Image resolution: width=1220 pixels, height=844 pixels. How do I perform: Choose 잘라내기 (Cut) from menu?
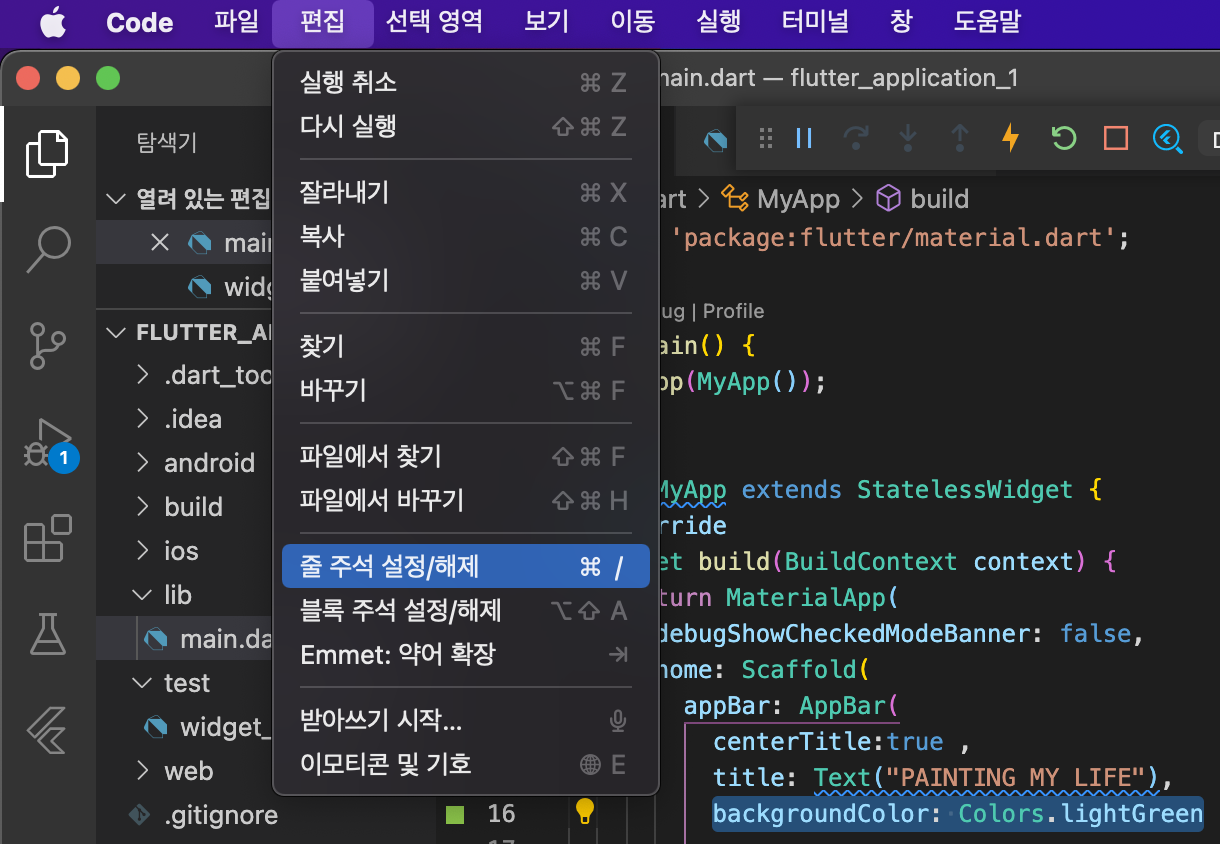[466, 192]
